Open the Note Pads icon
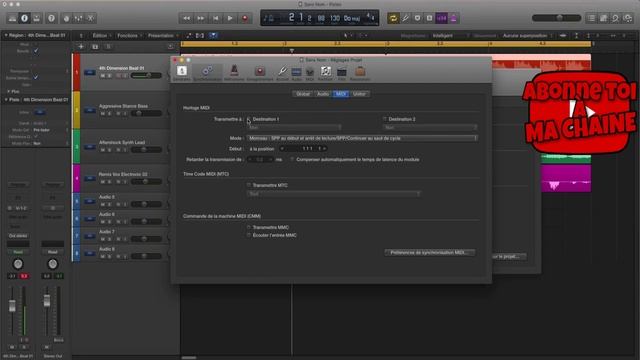The width and height of the screenshot is (640, 360). pos(603,18)
